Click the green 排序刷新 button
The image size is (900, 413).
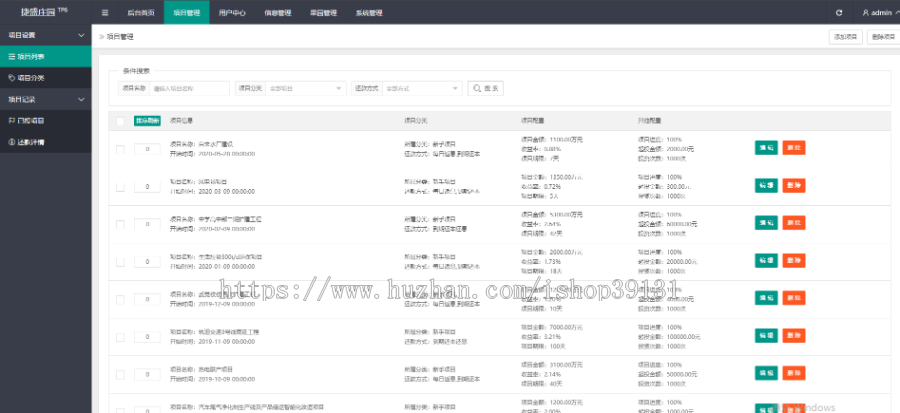(x=148, y=121)
